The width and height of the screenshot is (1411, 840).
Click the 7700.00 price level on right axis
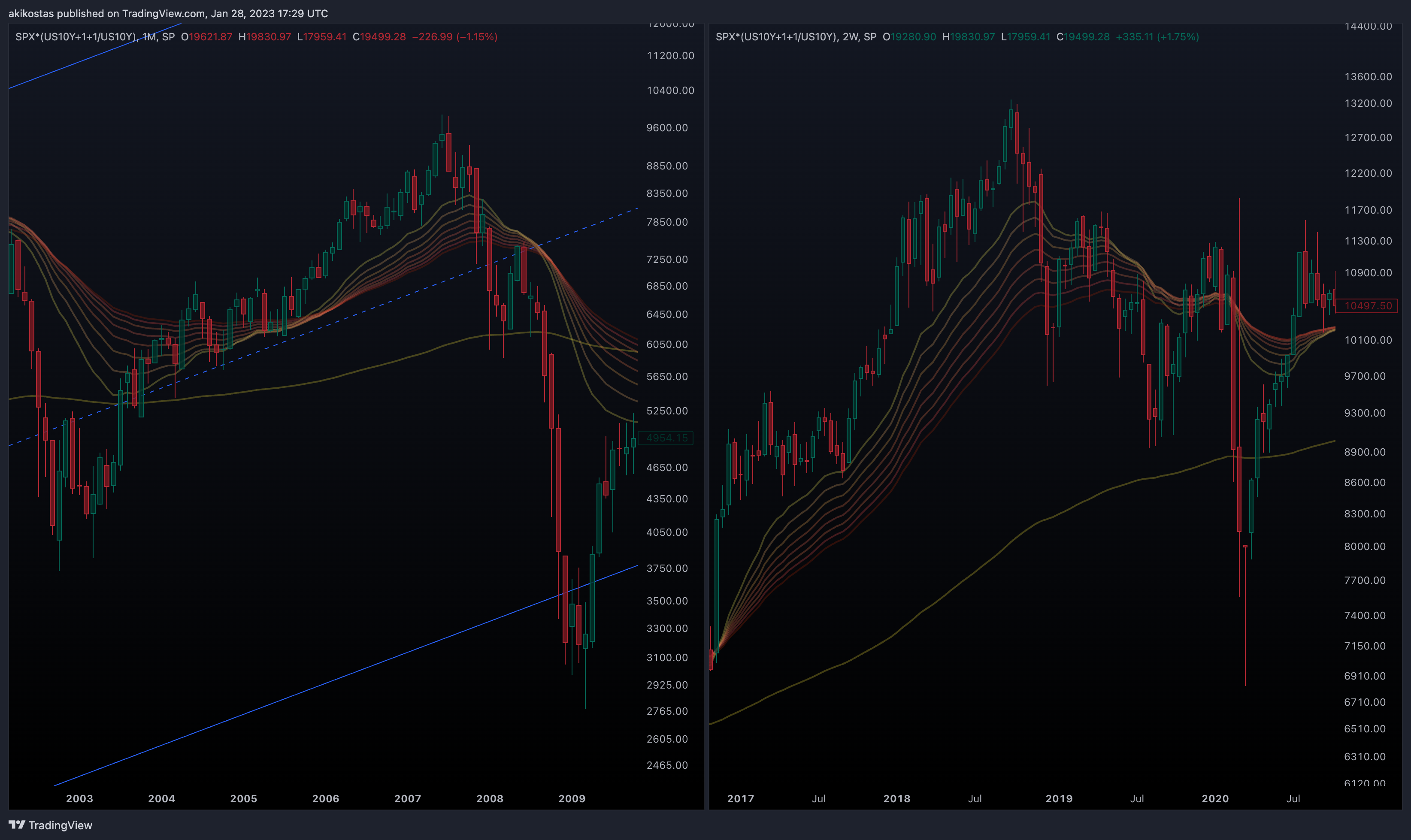[1365, 580]
